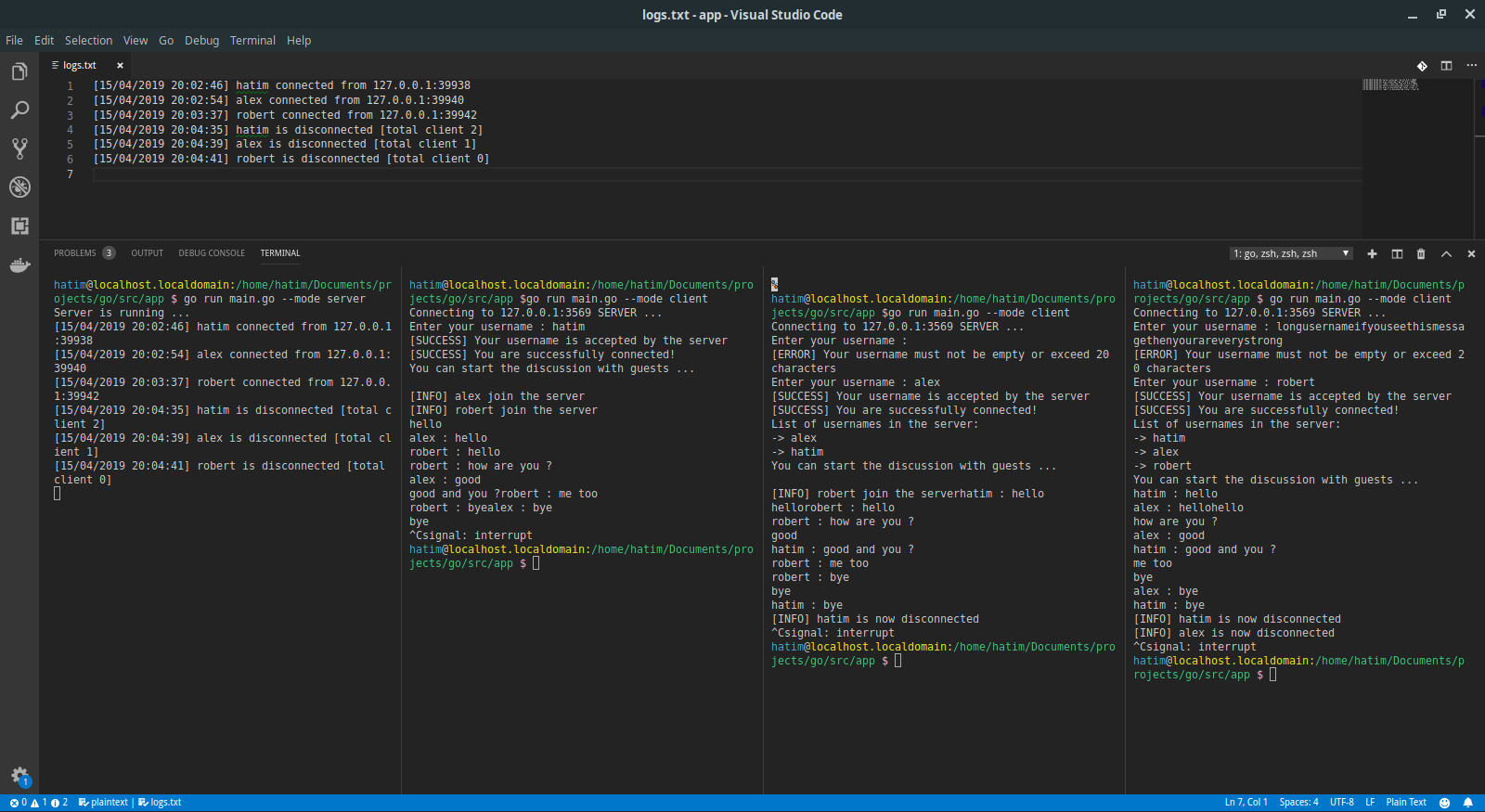Click line number 4 in gutter
The height and width of the screenshot is (812, 1485).
pos(70,130)
